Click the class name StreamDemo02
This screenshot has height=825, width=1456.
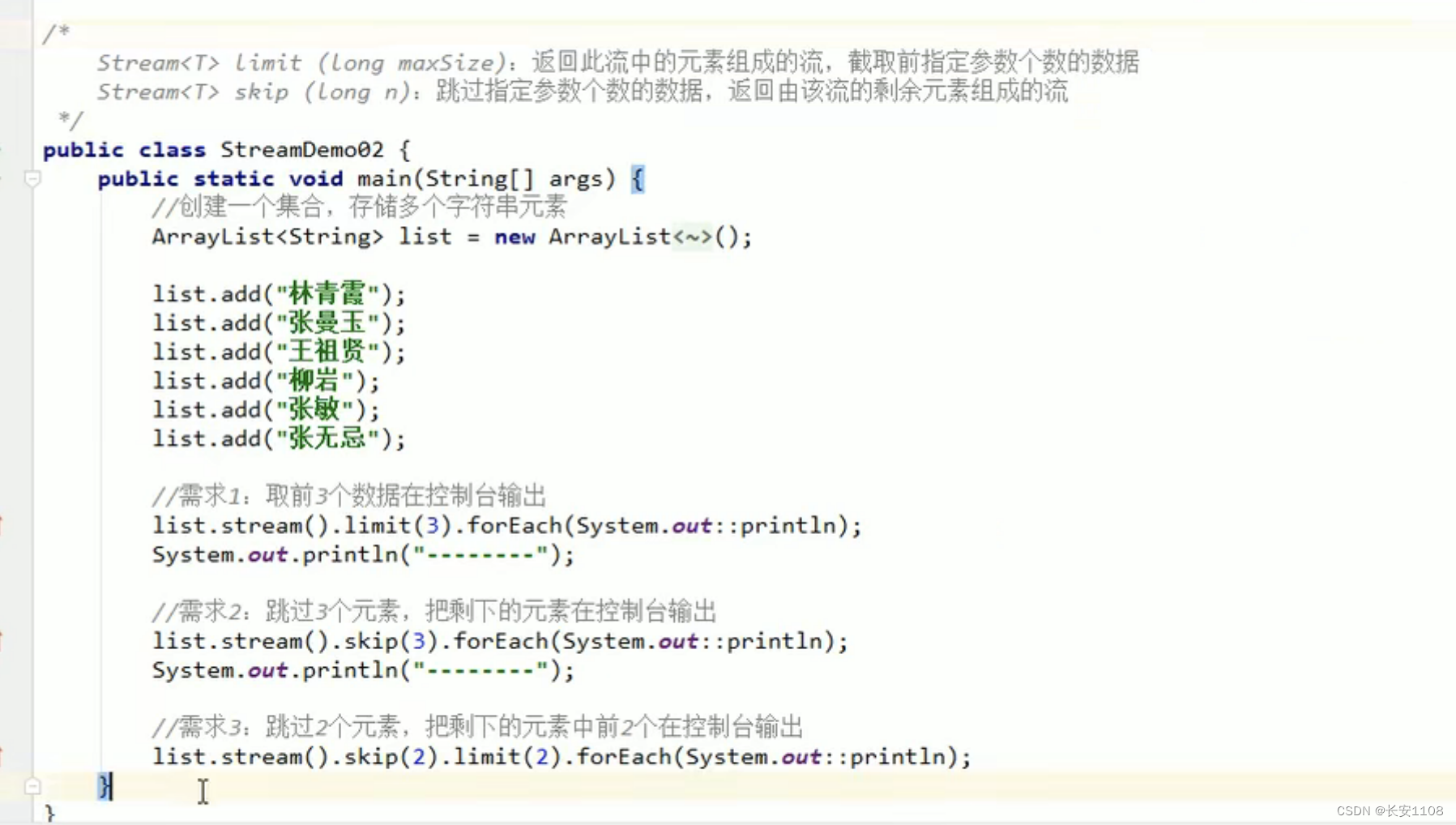click(302, 150)
